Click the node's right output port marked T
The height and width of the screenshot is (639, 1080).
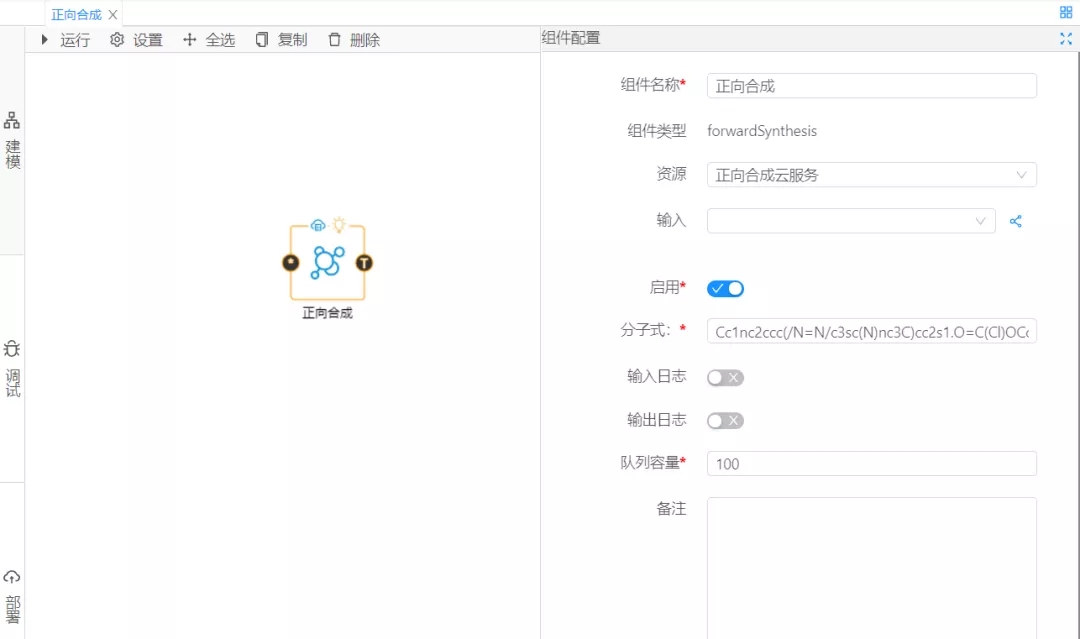coord(364,263)
